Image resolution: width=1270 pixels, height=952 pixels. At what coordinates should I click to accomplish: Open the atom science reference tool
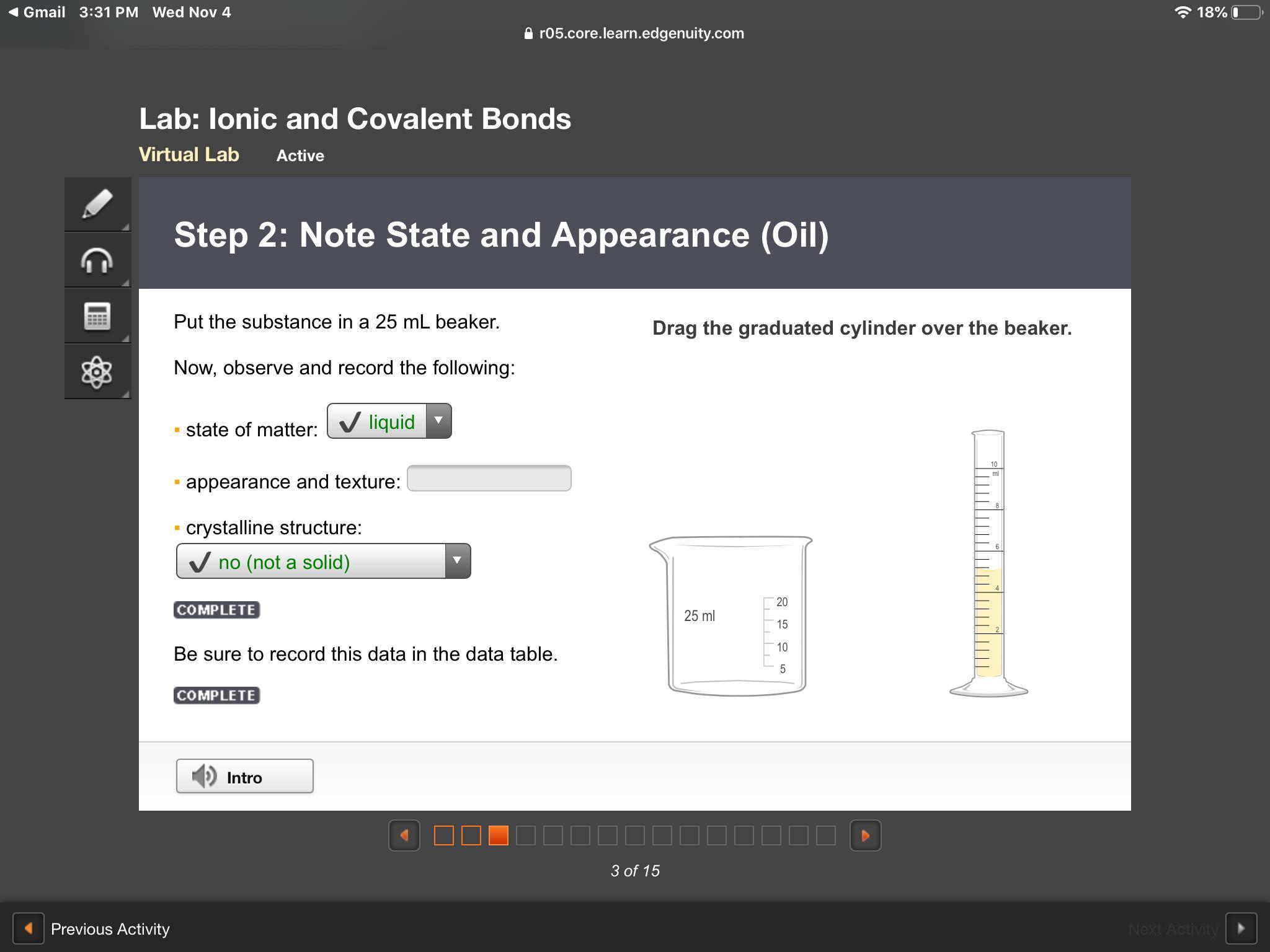tap(97, 372)
